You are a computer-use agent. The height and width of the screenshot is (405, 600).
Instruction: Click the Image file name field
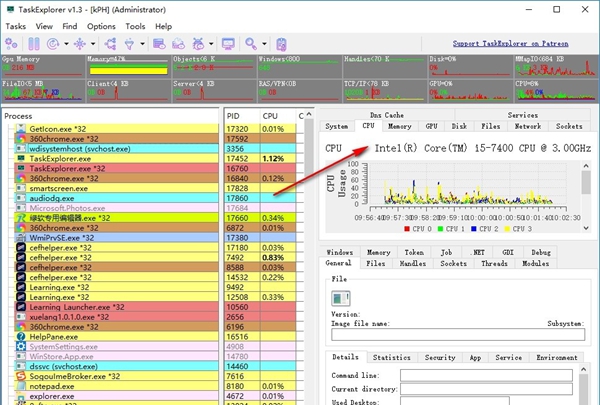pyautogui.click(x=458, y=335)
